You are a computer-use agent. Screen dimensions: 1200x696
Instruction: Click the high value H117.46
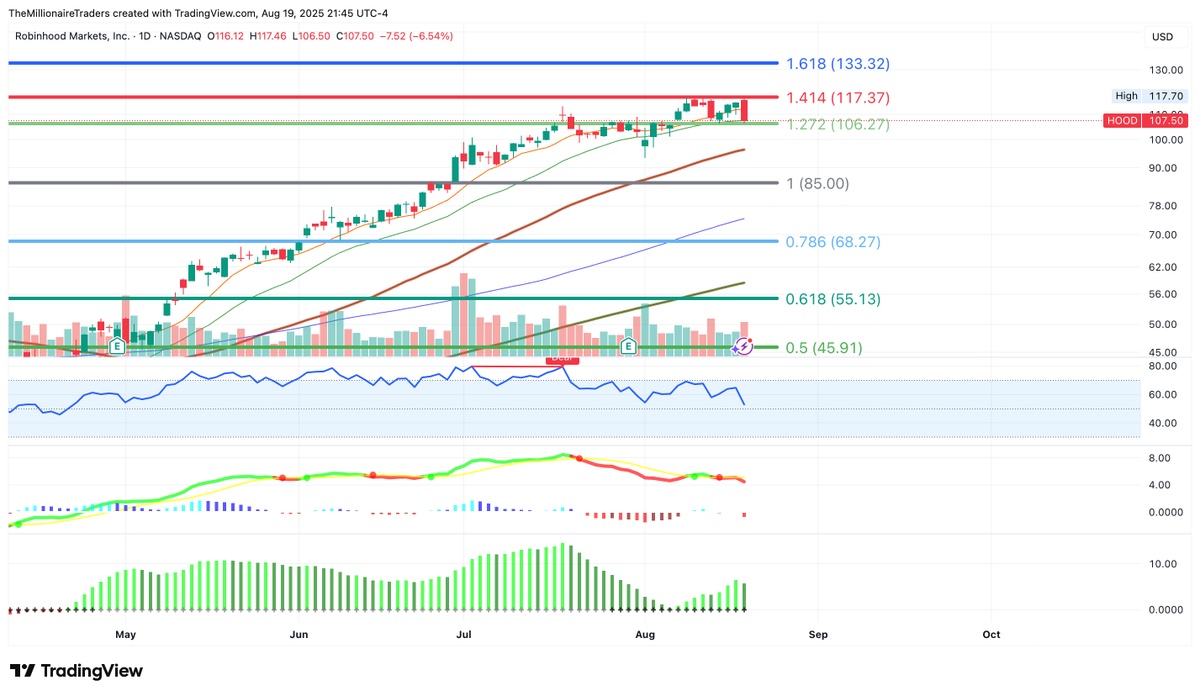tap(268, 36)
